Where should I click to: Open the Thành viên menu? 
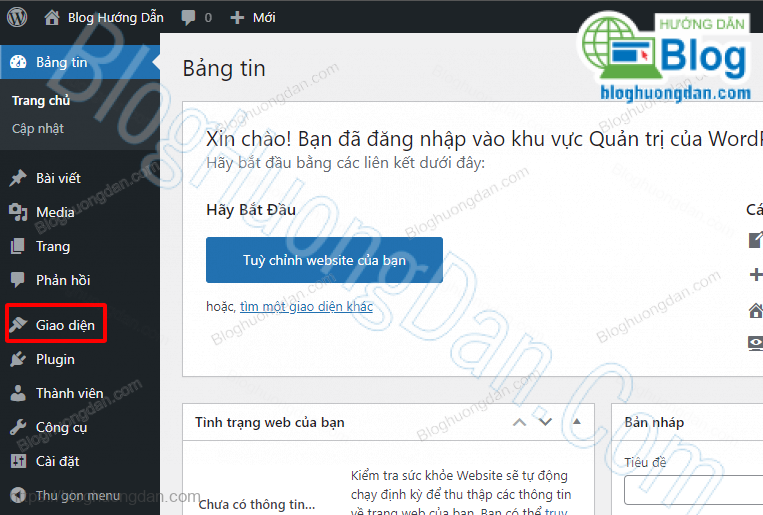point(70,393)
